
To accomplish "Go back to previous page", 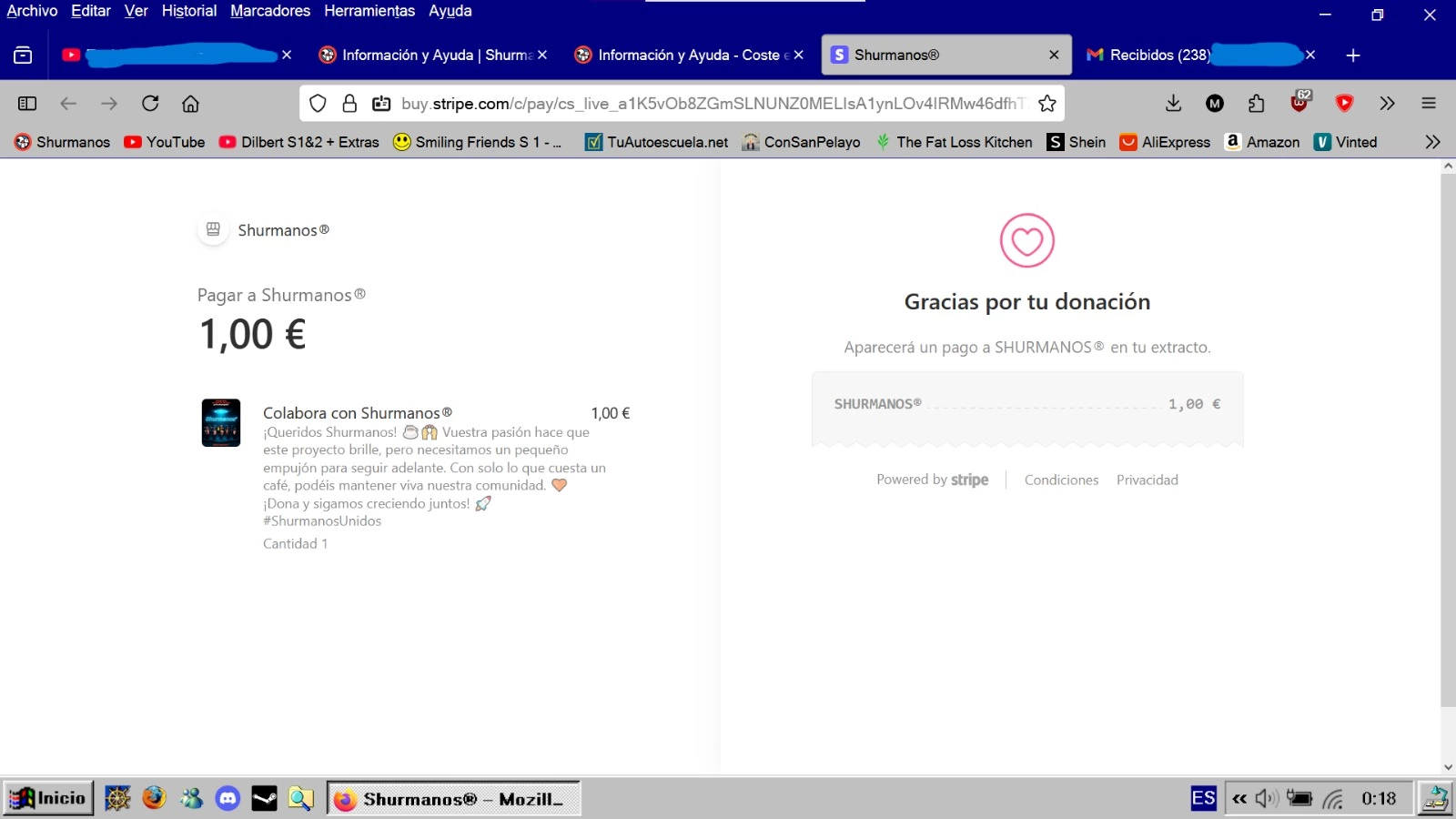I will (x=68, y=104).
